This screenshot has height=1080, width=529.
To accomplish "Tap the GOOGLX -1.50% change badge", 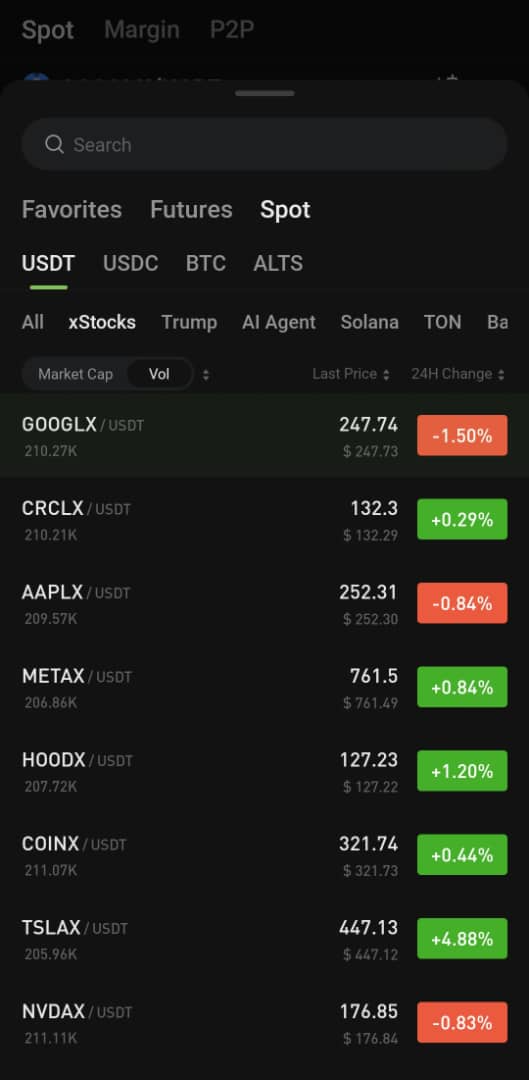I will [462, 435].
